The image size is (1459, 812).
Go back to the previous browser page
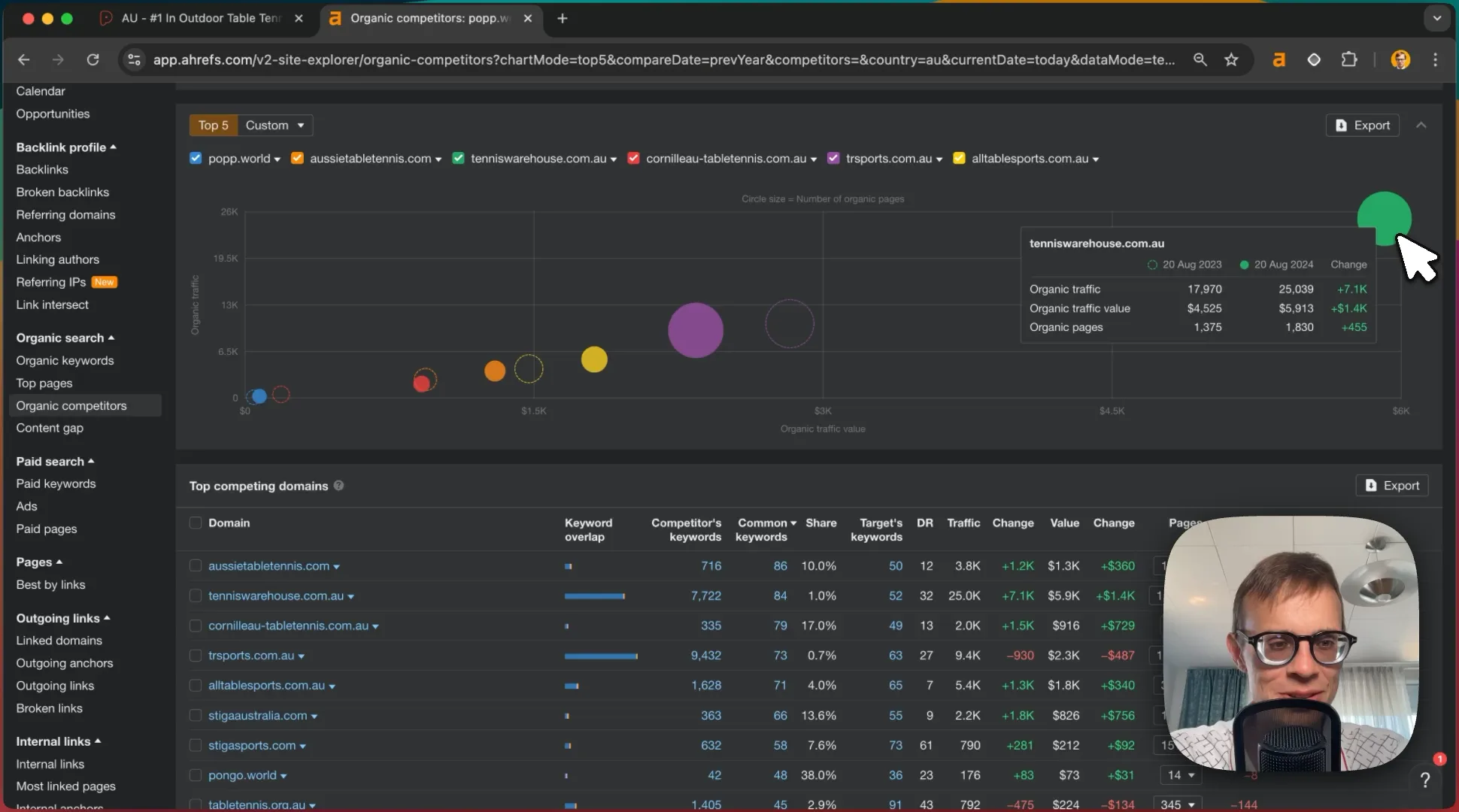(x=24, y=59)
